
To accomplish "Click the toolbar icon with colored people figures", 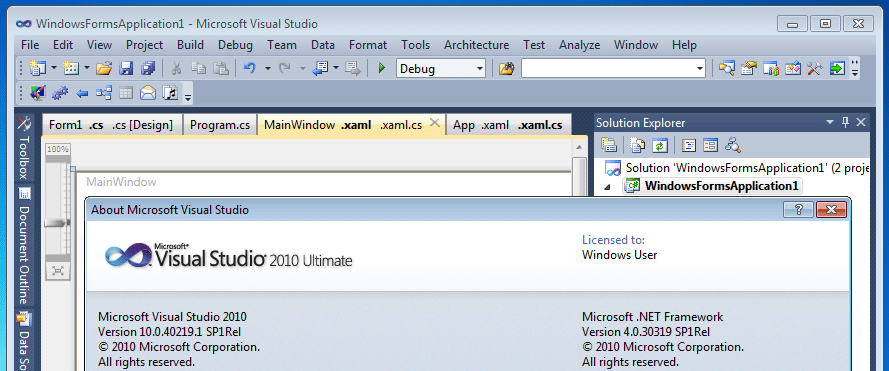I will pyautogui.click(x=771, y=69).
